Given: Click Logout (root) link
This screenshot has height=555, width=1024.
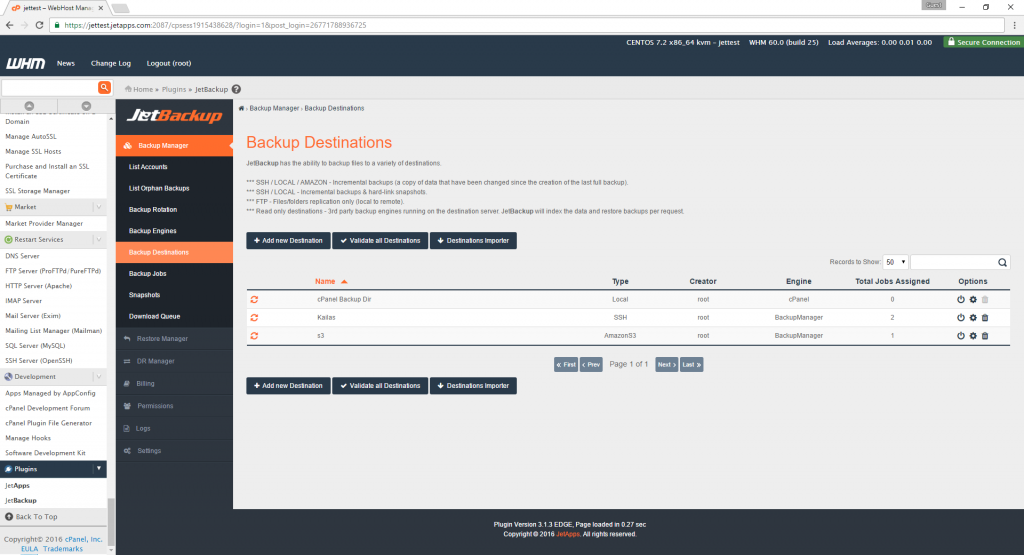Looking at the screenshot, I should tap(168, 63).
